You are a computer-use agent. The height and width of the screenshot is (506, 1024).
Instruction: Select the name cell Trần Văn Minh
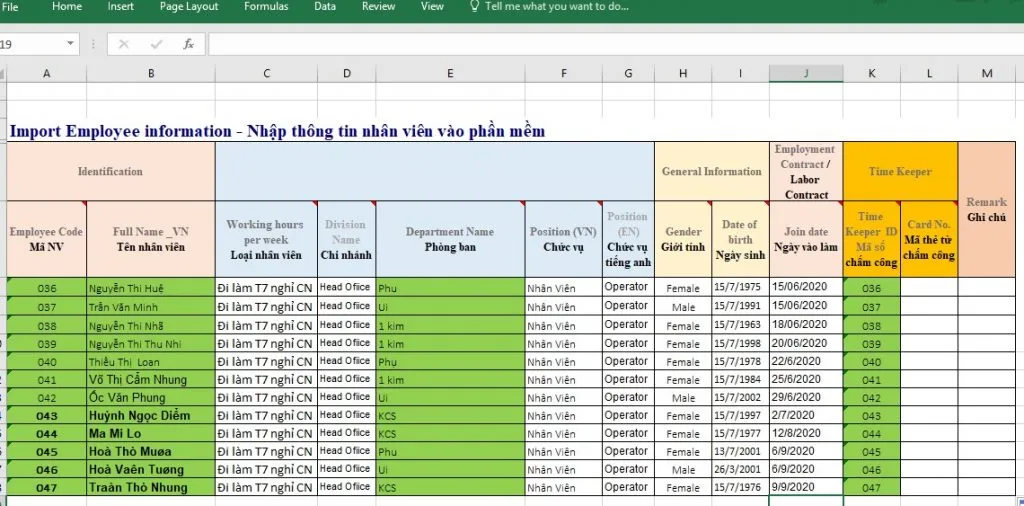151,306
